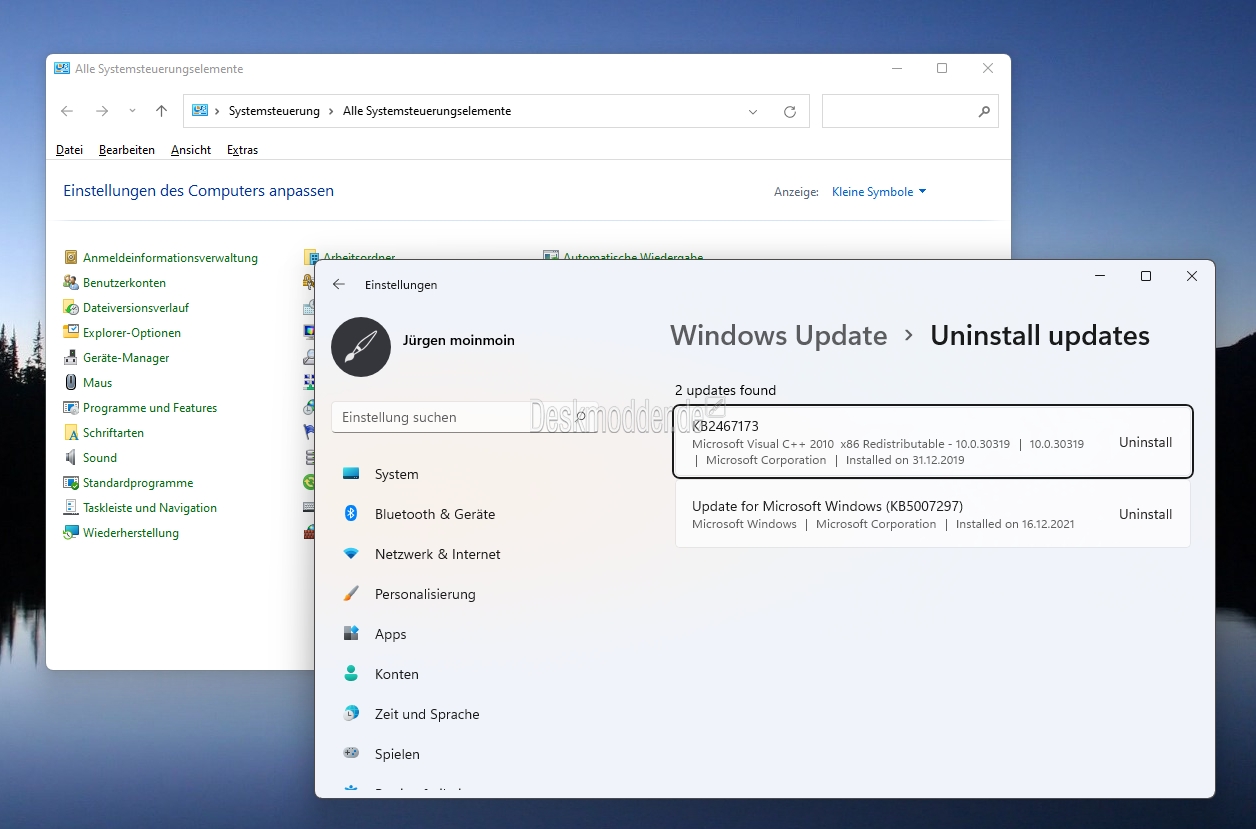Select the Zeit und Sprache icon
This screenshot has width=1256, height=829.
pyautogui.click(x=351, y=714)
